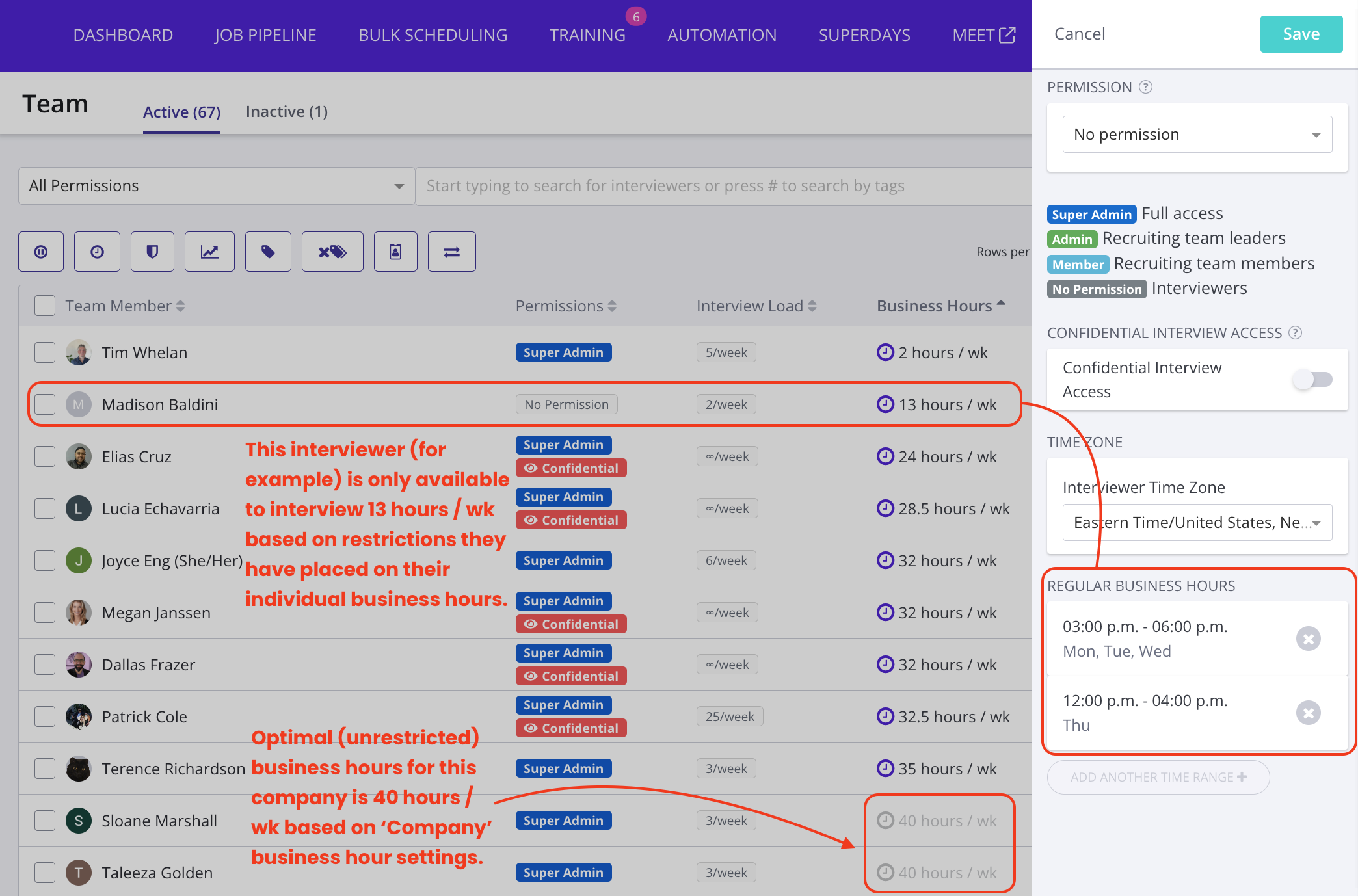
Task: Click the clock icon toolbar button
Action: (97, 252)
